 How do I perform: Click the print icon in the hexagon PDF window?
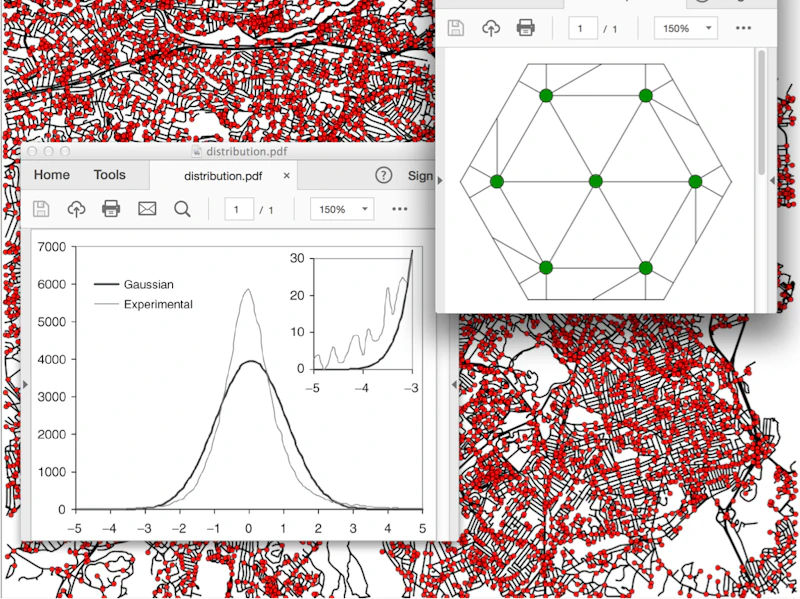[526, 28]
